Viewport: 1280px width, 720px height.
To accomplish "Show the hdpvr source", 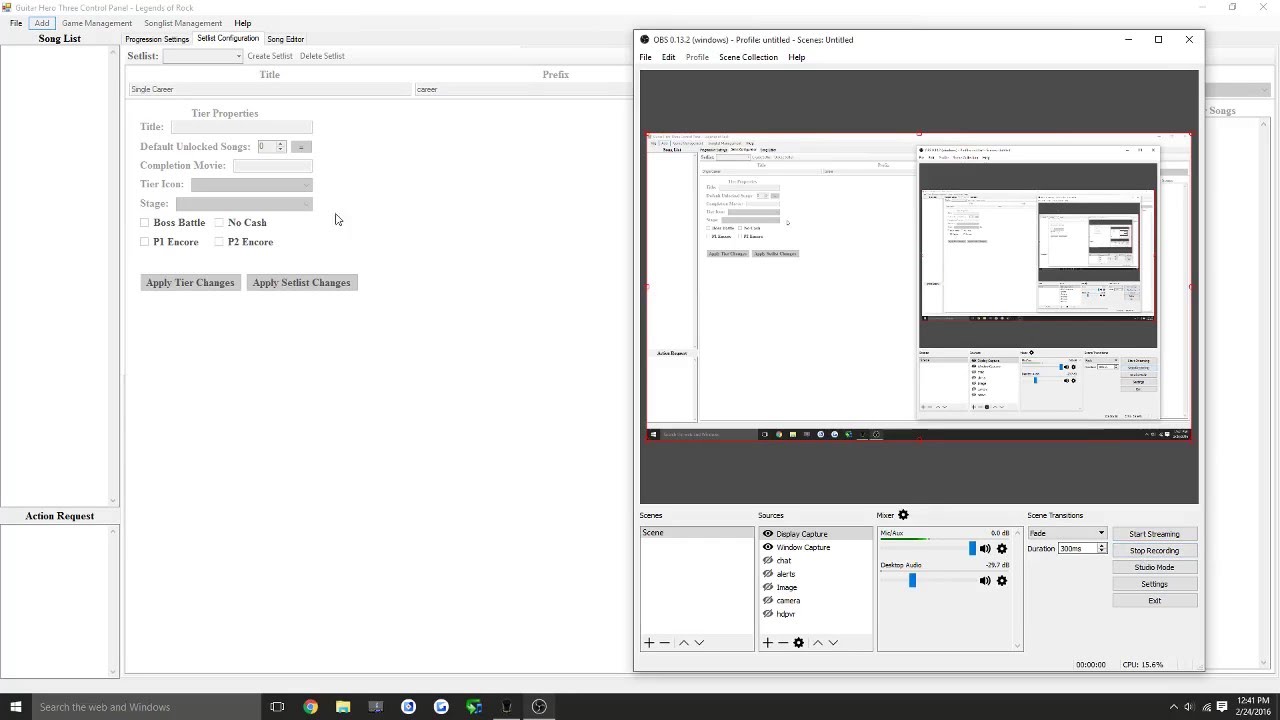I will [768, 614].
